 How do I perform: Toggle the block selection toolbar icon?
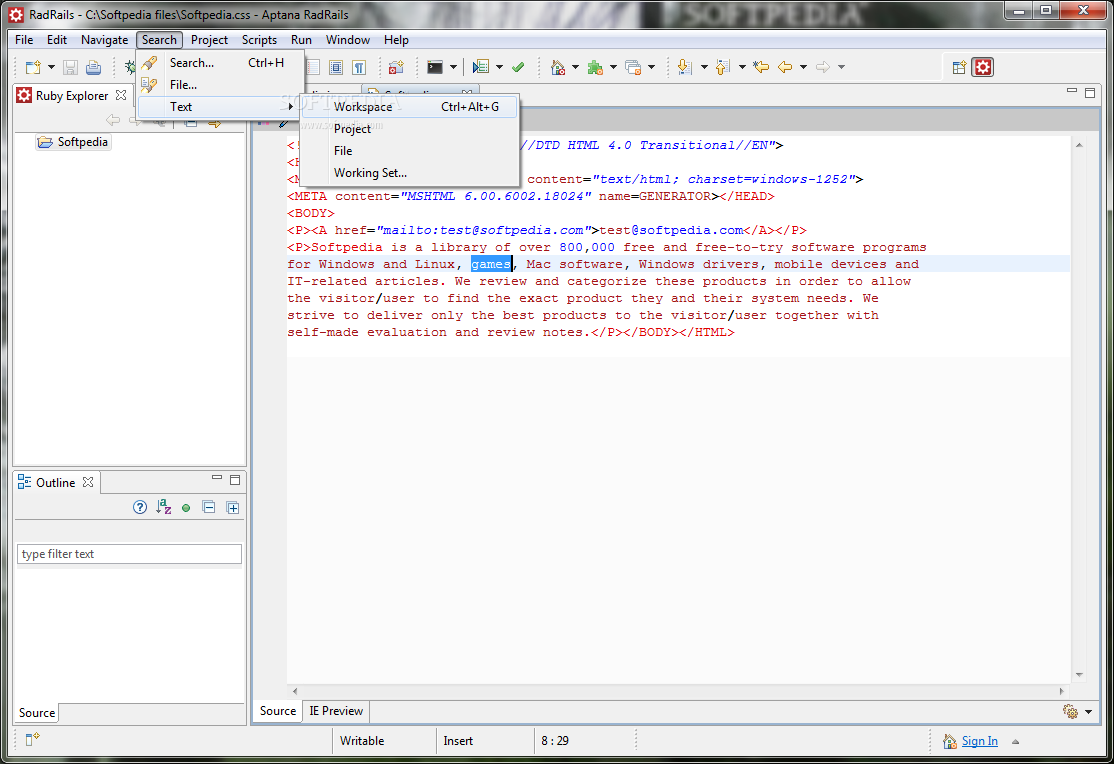pyautogui.click(x=336, y=68)
